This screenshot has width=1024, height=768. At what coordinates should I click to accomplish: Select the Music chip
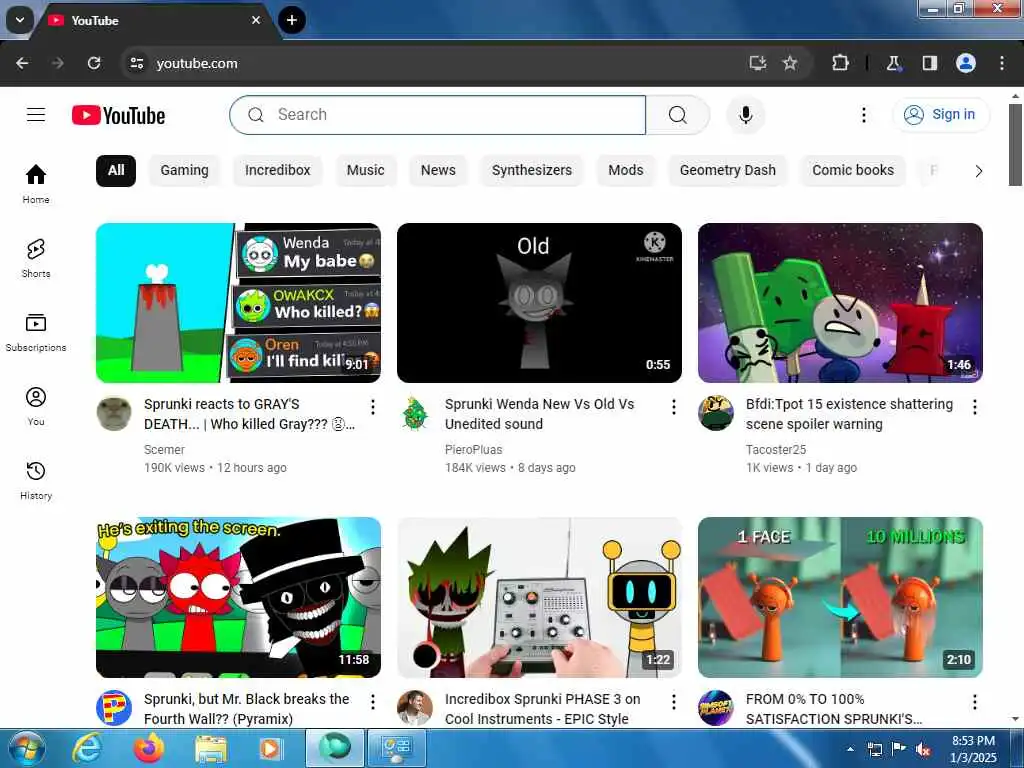pos(366,170)
